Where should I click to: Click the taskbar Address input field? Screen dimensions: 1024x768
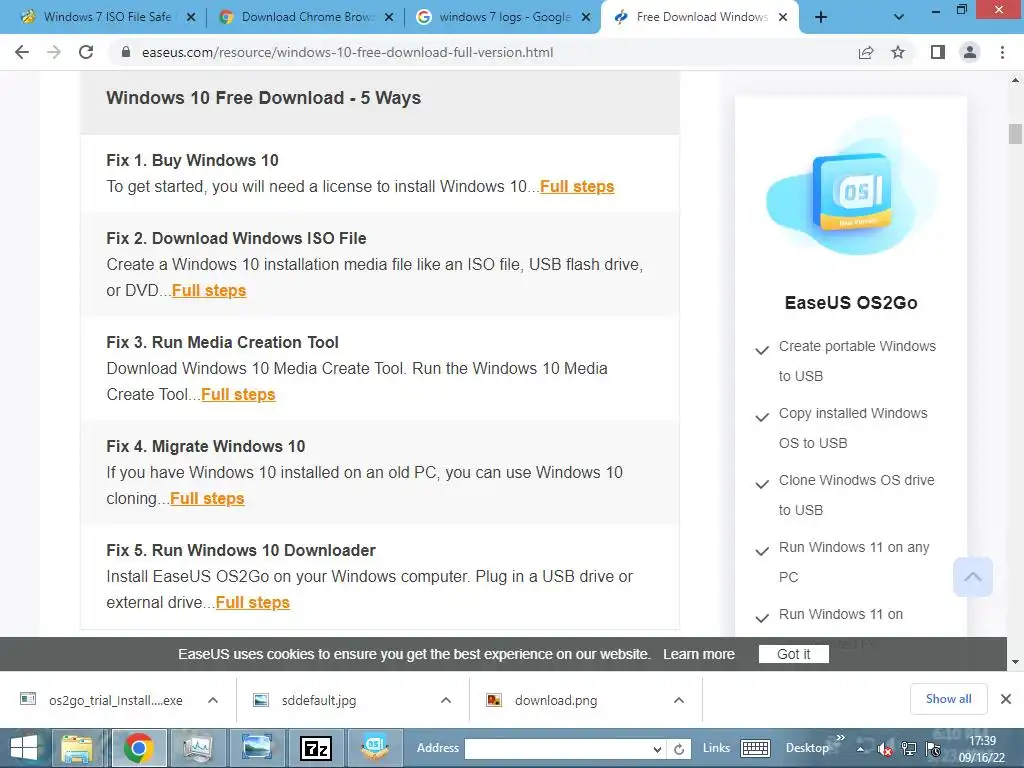pyautogui.click(x=558, y=748)
